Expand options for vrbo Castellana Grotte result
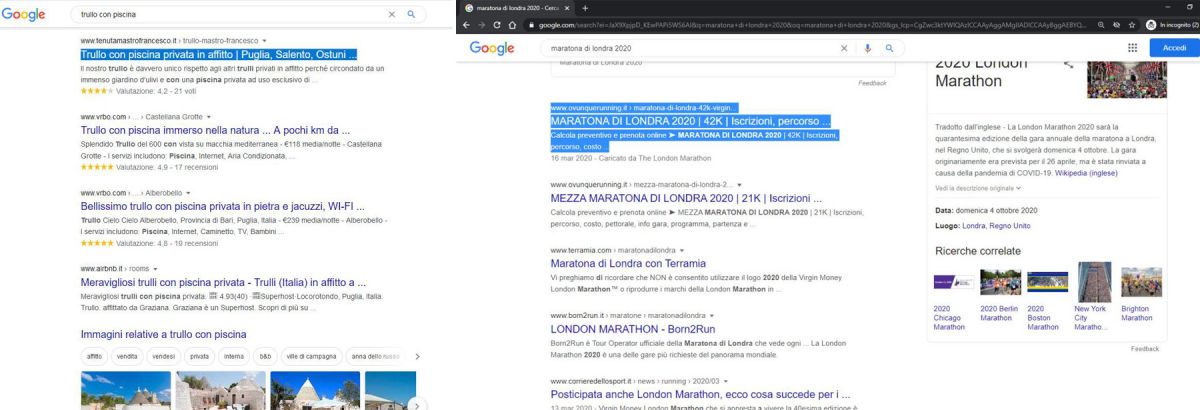 click(208, 117)
